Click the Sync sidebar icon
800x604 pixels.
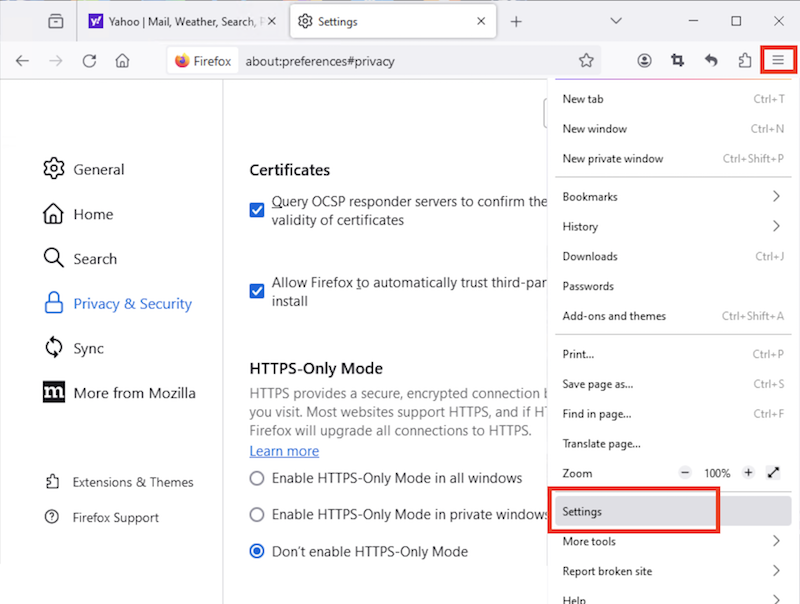click(52, 348)
